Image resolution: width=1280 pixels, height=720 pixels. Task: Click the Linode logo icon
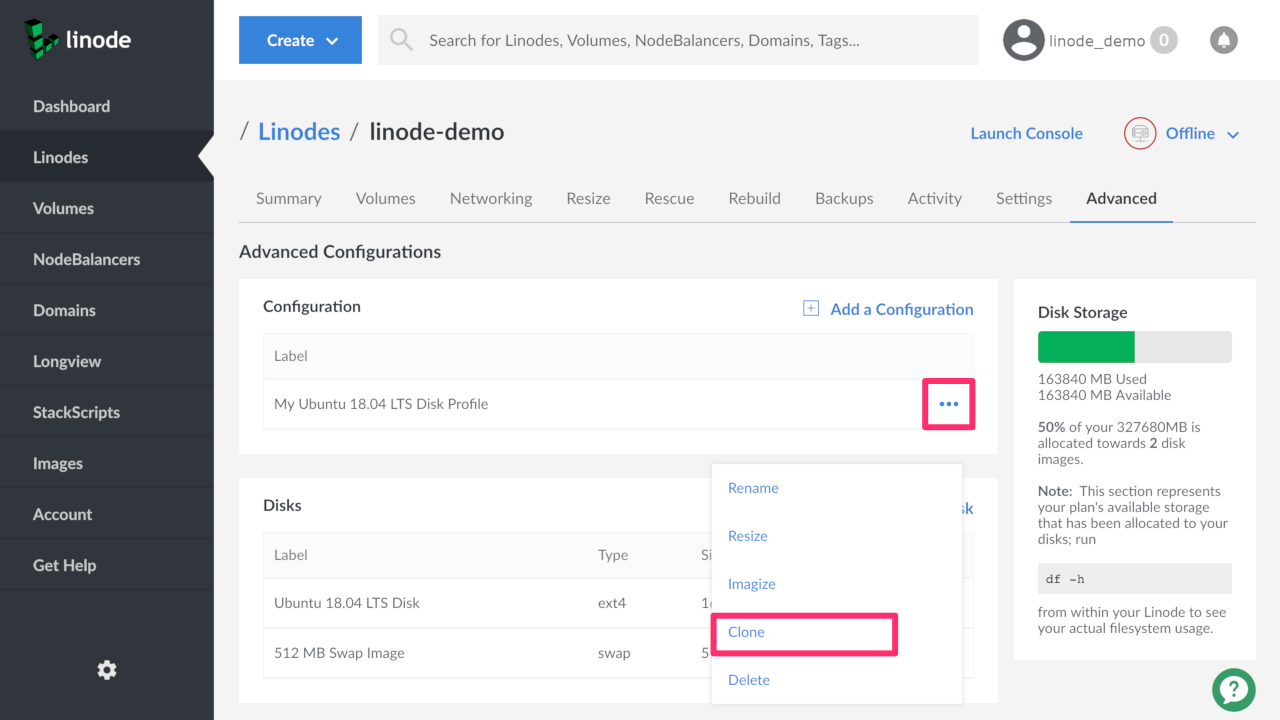pyautogui.click(x=43, y=40)
